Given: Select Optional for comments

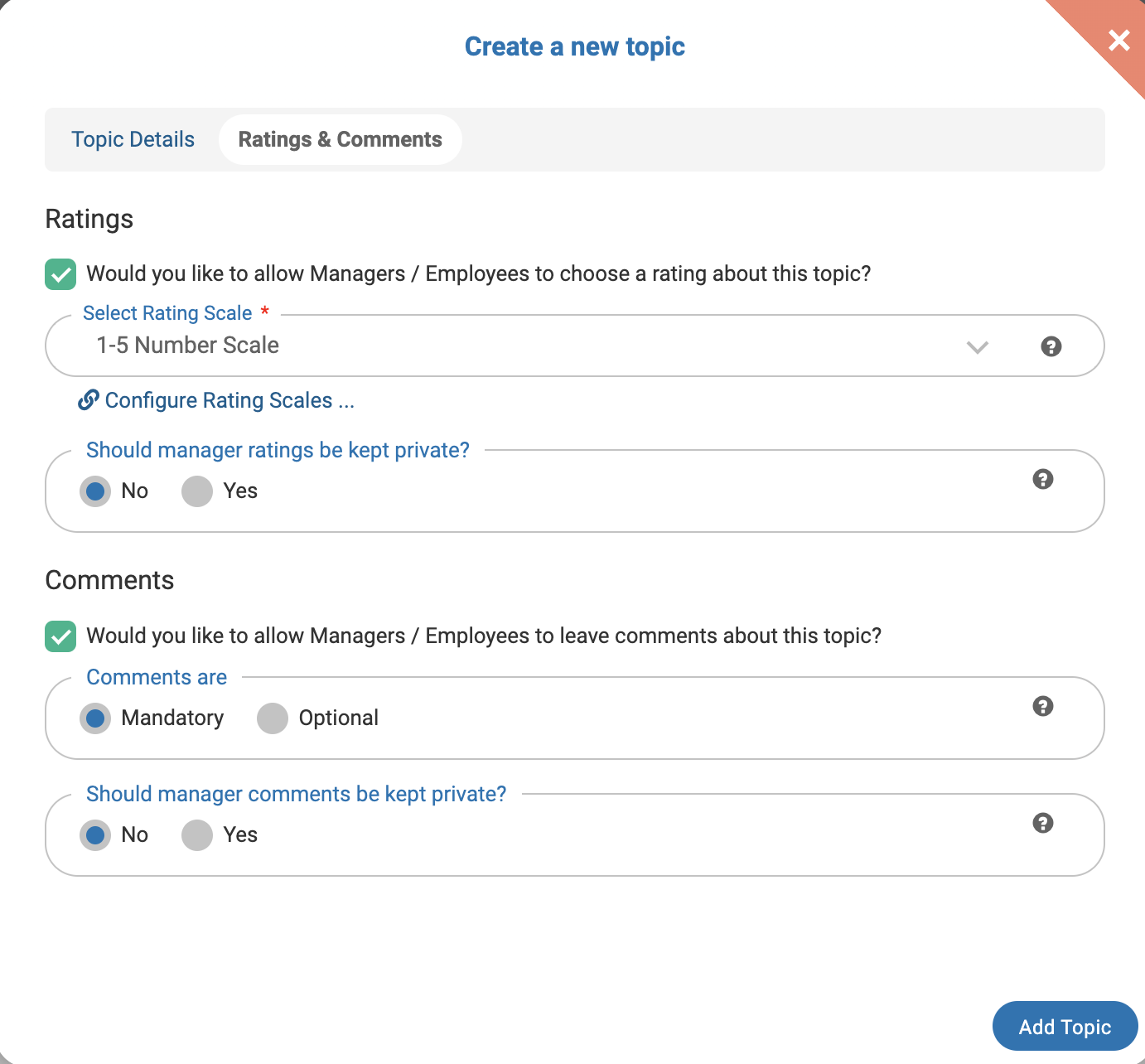Looking at the screenshot, I should click(272, 718).
